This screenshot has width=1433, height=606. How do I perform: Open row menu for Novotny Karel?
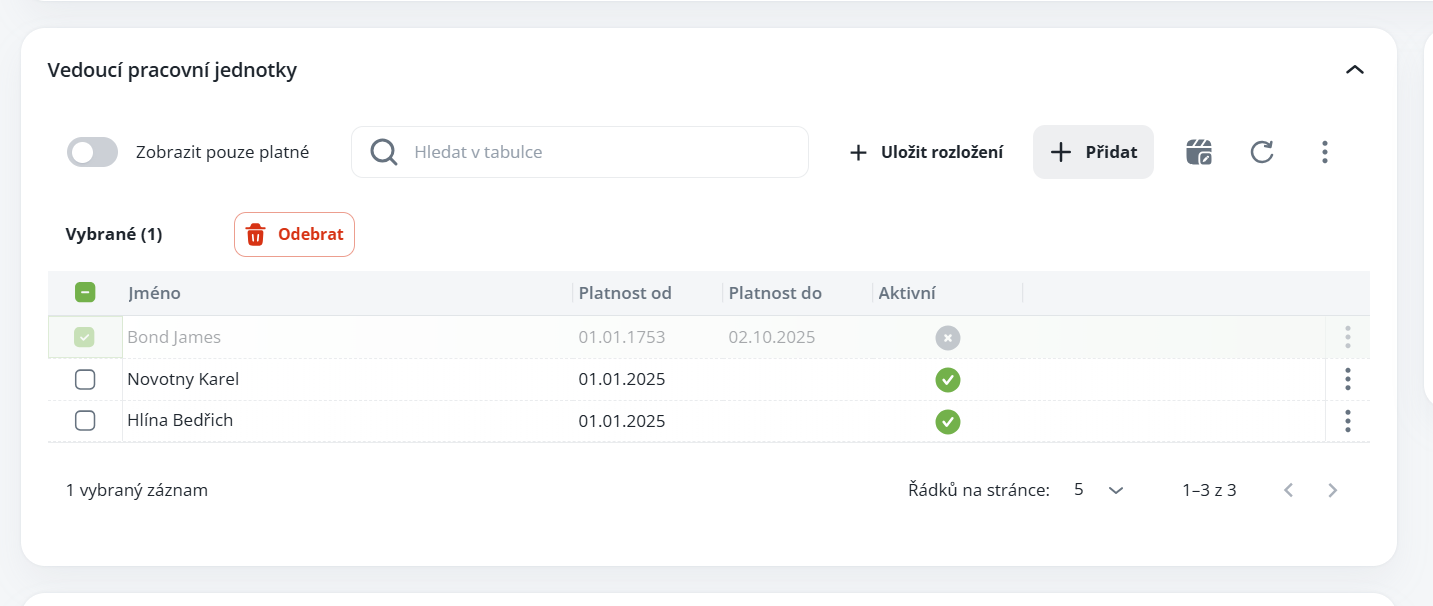click(1348, 379)
